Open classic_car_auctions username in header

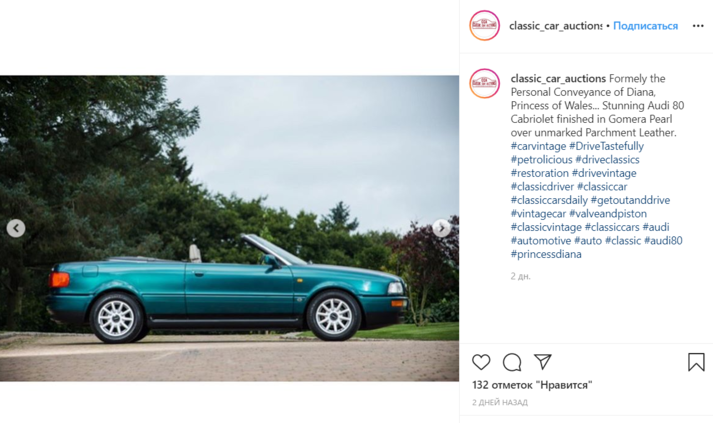click(x=555, y=26)
